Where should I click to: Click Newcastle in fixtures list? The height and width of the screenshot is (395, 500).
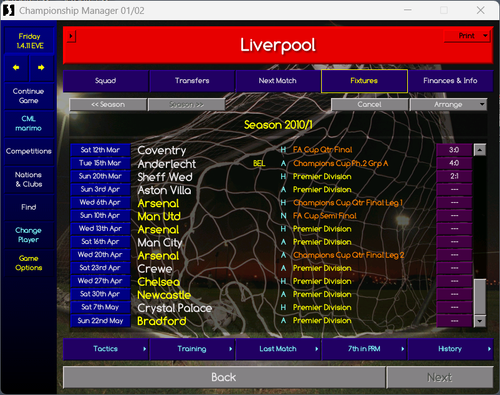tap(164, 295)
